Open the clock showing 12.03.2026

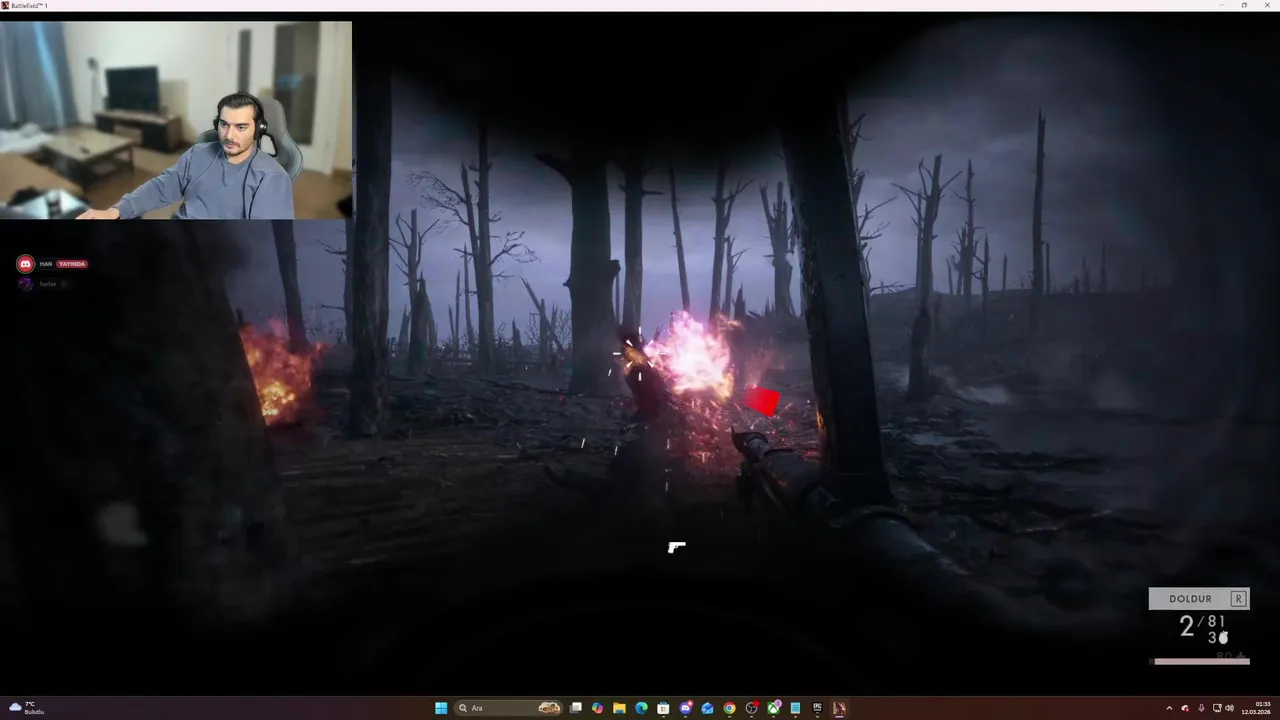click(1256, 708)
